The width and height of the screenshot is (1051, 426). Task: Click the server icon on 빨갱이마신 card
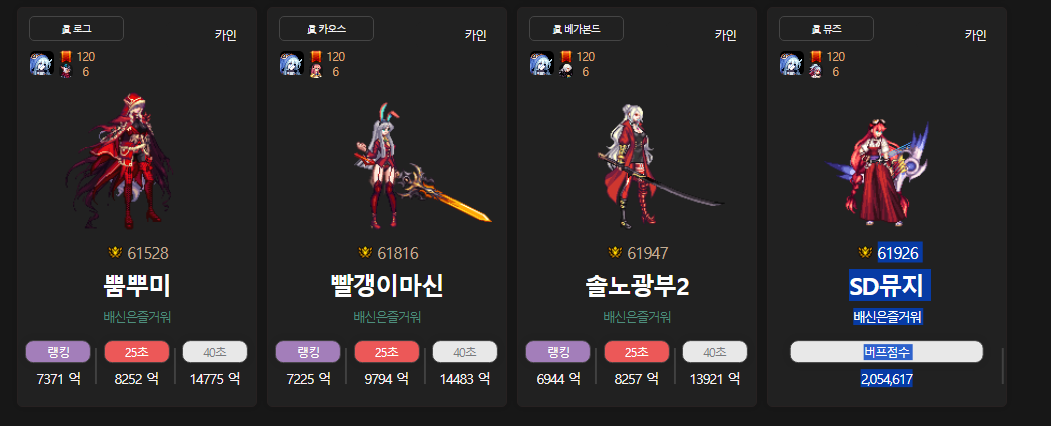pyautogui.click(x=292, y=63)
